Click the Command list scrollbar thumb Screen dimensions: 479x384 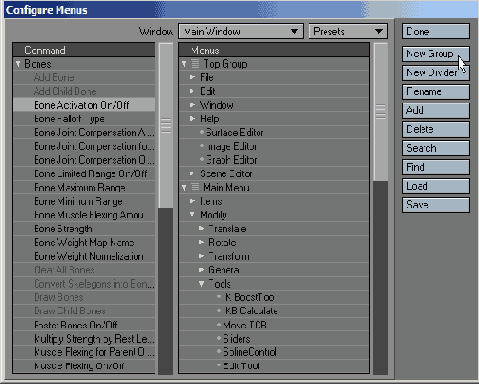[166, 126]
